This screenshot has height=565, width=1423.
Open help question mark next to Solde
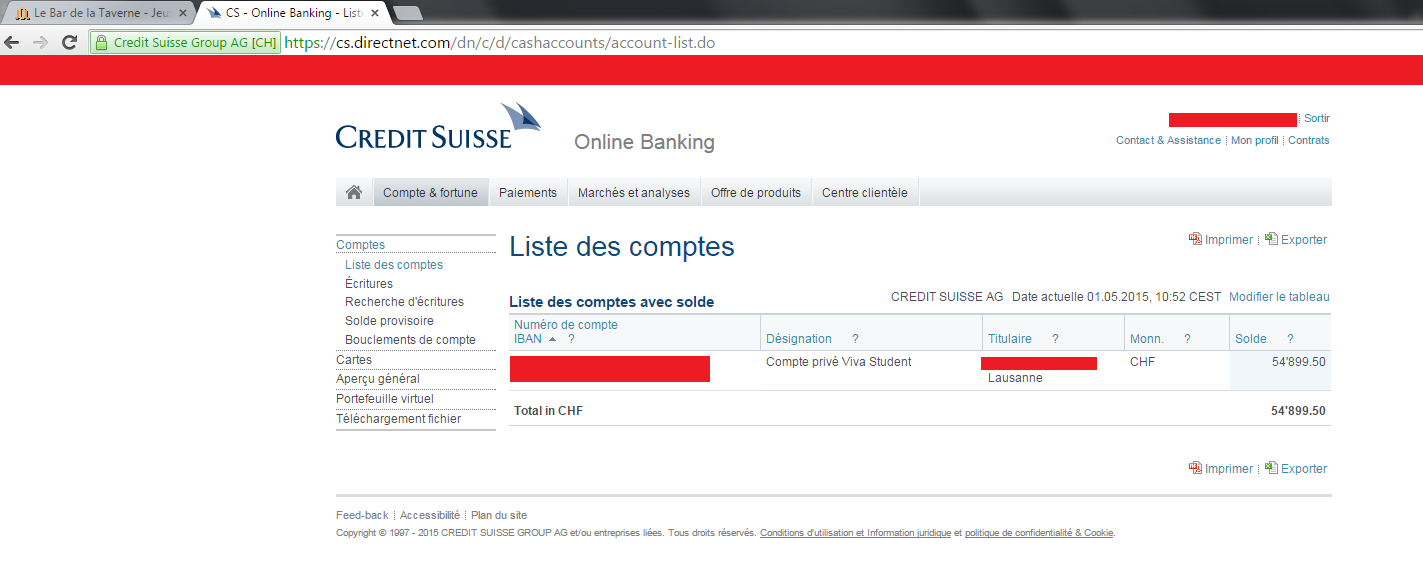coord(1290,339)
